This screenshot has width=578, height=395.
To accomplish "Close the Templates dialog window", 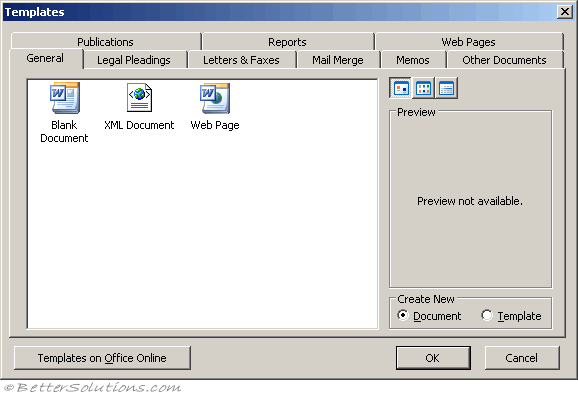I will pyautogui.click(x=565, y=12).
